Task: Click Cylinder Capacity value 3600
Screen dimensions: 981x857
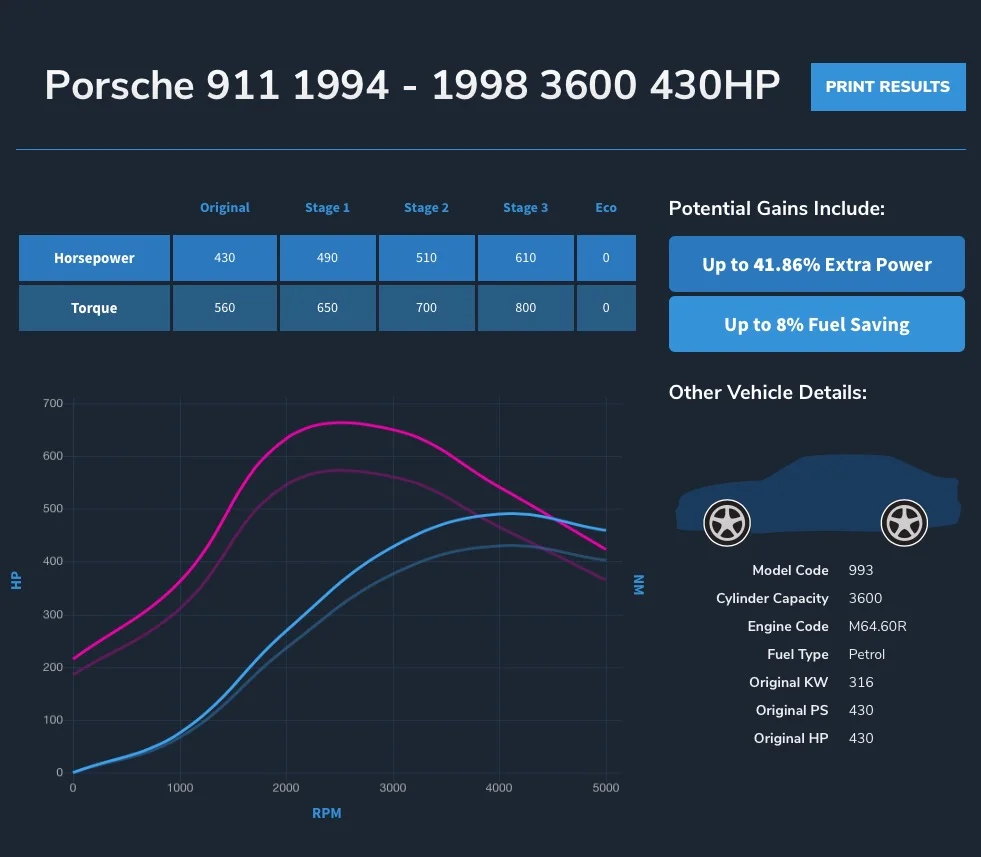Action: [865, 598]
